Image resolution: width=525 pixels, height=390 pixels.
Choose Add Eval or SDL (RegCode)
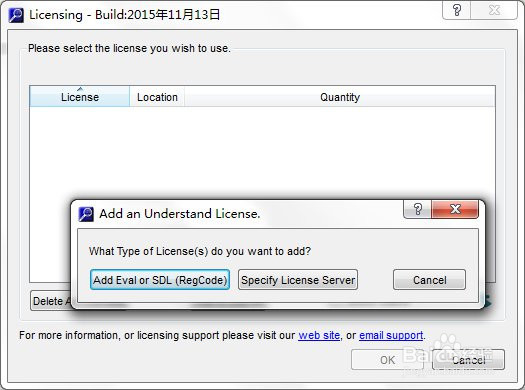160,280
